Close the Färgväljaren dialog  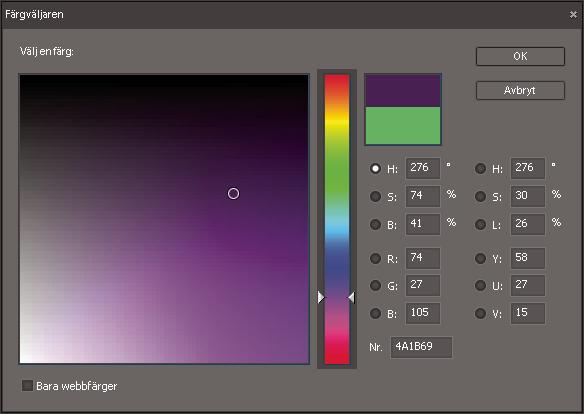click(573, 15)
